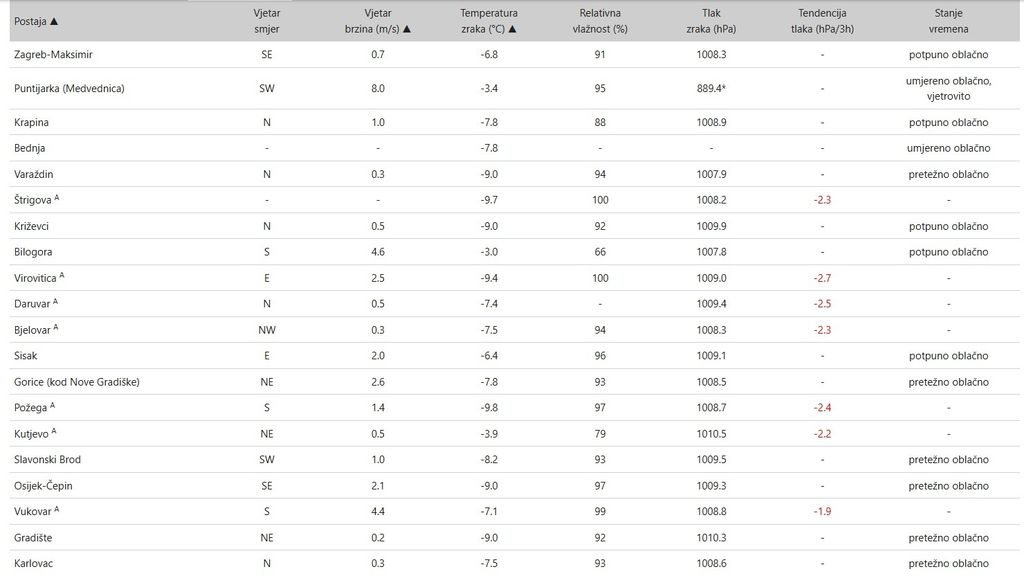Select the Karlovac station row
Viewport: 1024px width, 576px height.
pyautogui.click(x=34, y=564)
